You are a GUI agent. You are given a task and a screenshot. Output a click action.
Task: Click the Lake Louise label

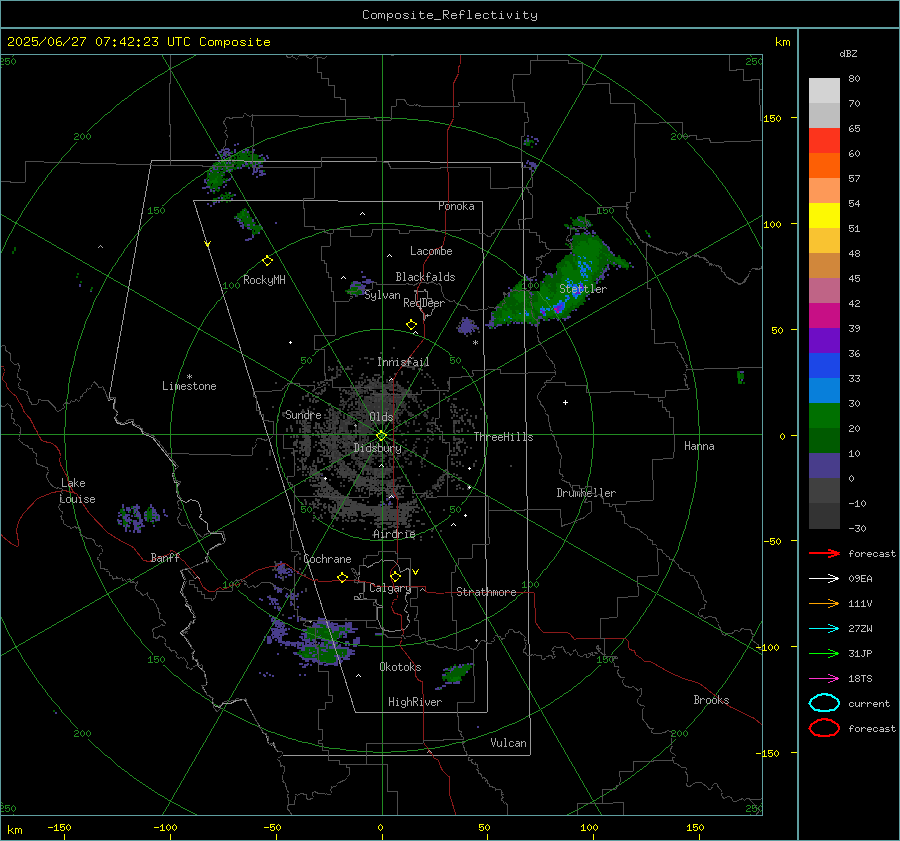point(77,491)
